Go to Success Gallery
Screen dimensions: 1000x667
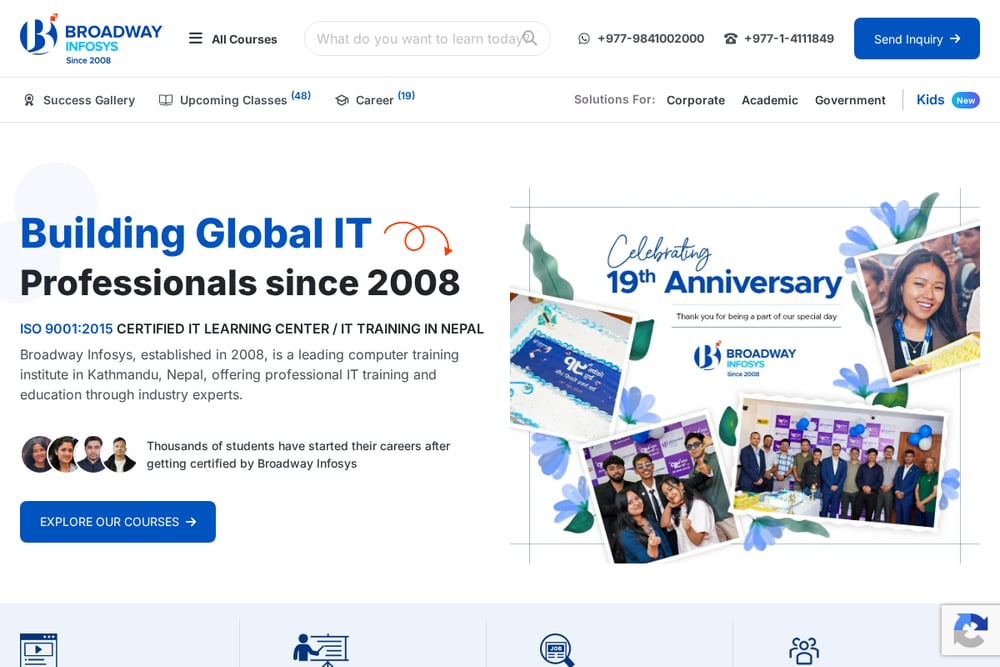[x=79, y=100]
